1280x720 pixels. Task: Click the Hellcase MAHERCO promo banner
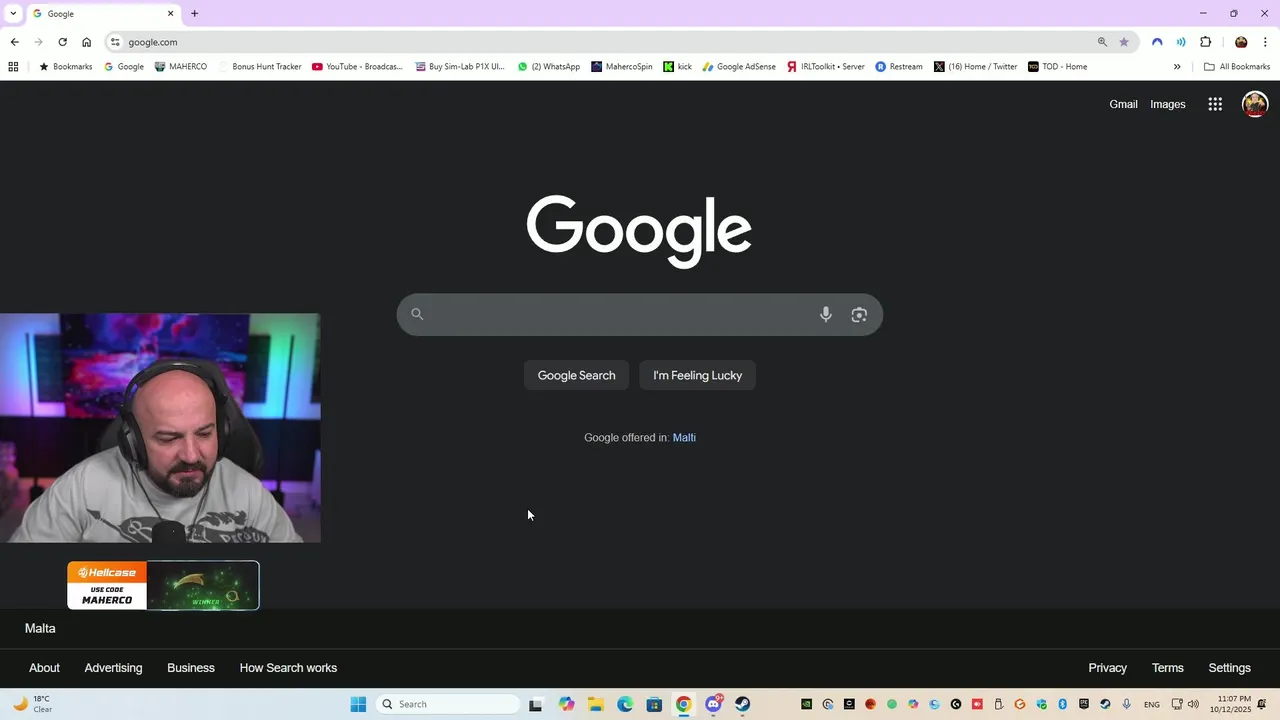coord(163,585)
